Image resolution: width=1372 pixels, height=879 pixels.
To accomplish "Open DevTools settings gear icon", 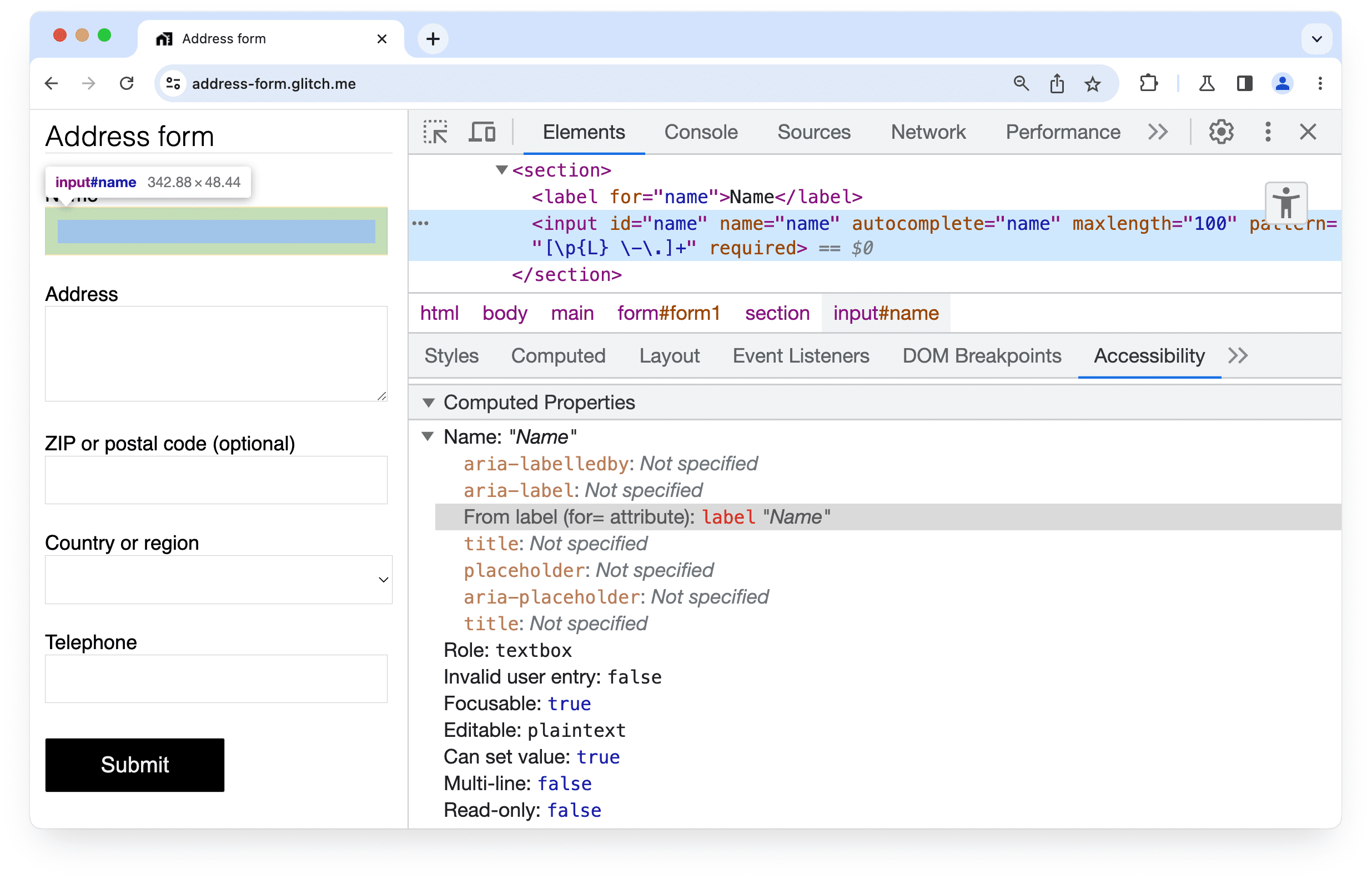I will pyautogui.click(x=1222, y=132).
